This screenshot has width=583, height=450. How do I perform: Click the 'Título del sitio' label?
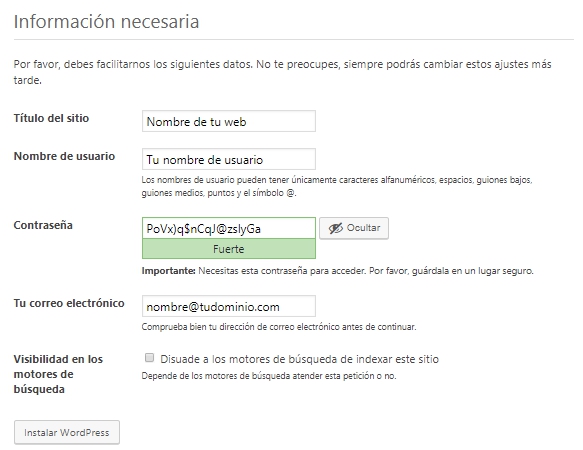51,118
